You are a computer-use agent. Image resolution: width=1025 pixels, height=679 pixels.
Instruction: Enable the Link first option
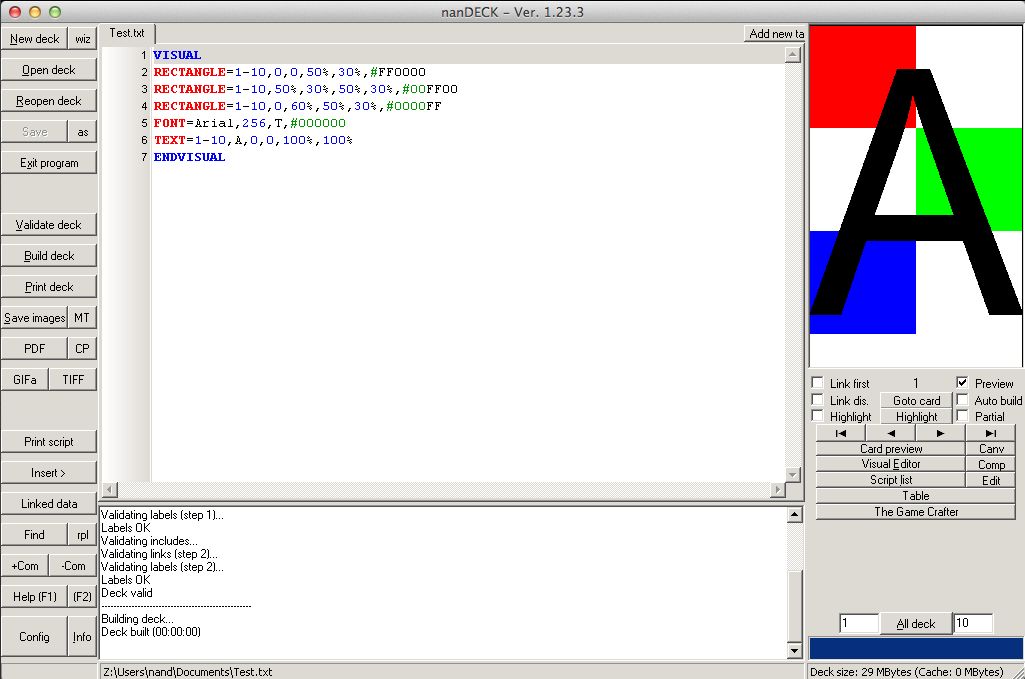[x=818, y=383]
